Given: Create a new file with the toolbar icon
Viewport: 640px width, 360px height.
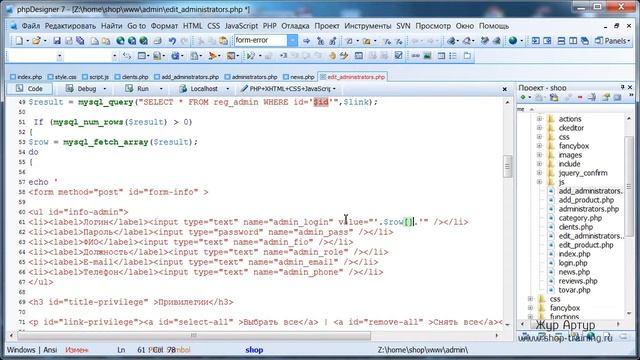Looking at the screenshot, I should coord(19,40).
